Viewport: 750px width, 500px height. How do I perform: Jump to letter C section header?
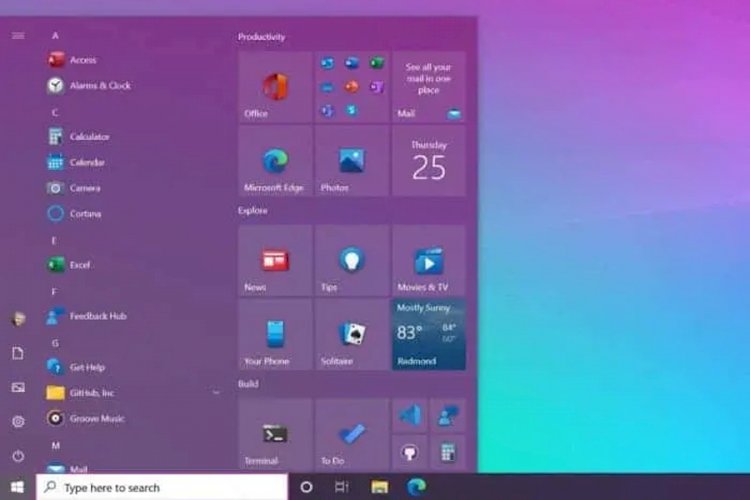click(55, 112)
